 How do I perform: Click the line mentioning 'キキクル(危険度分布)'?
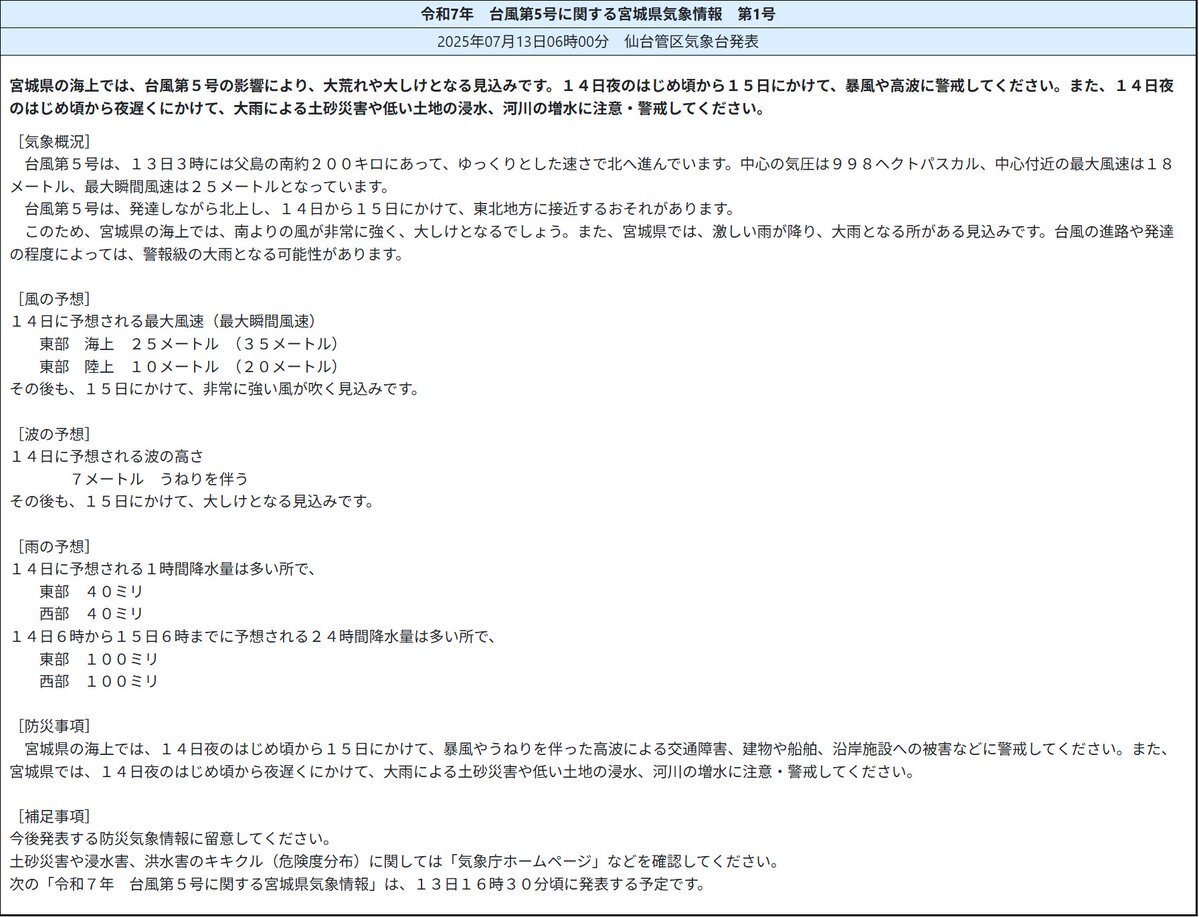coord(395,861)
